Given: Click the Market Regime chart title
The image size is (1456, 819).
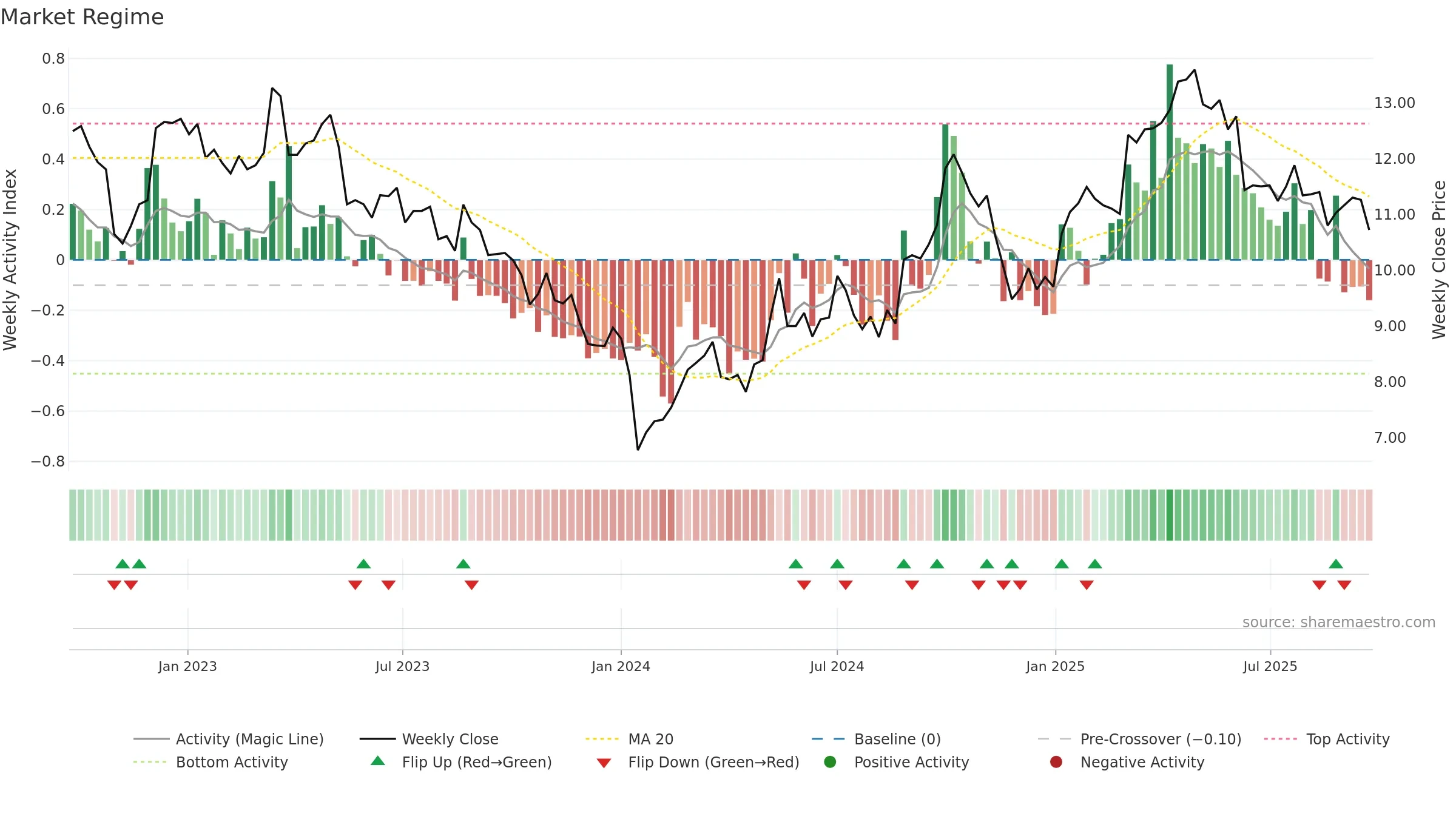Looking at the screenshot, I should pos(83,17).
